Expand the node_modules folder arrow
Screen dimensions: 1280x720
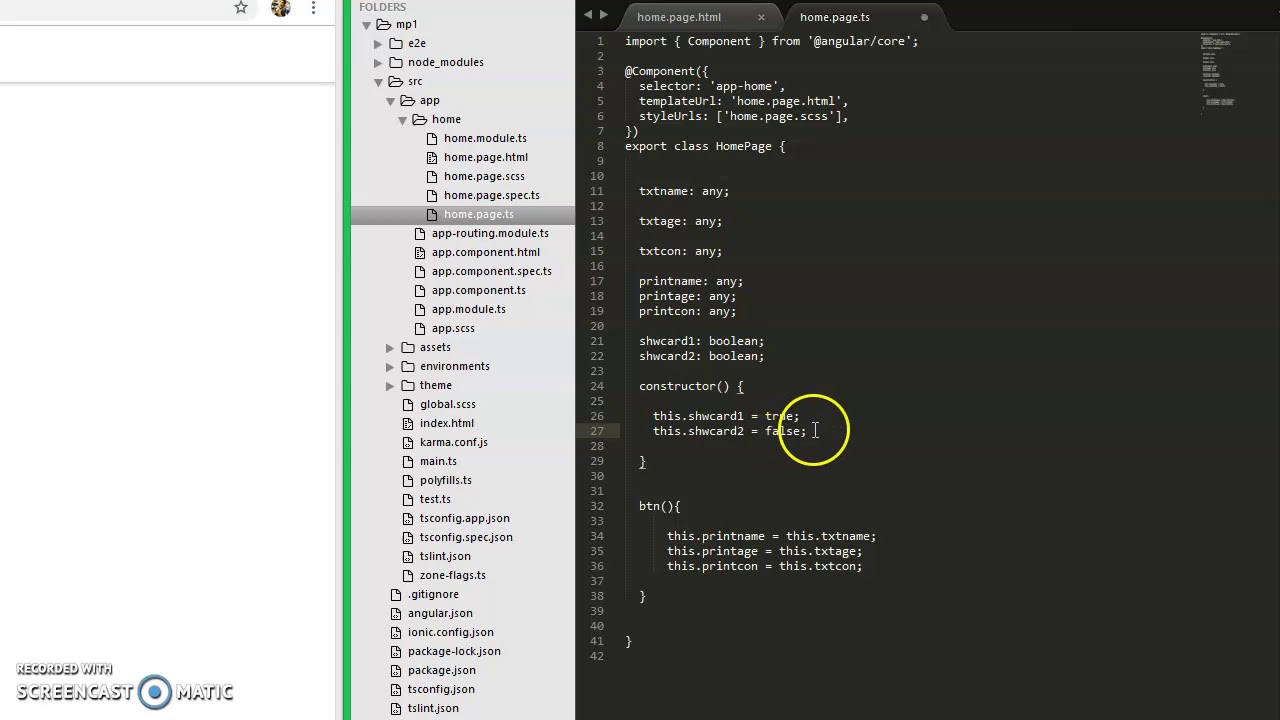coord(378,62)
